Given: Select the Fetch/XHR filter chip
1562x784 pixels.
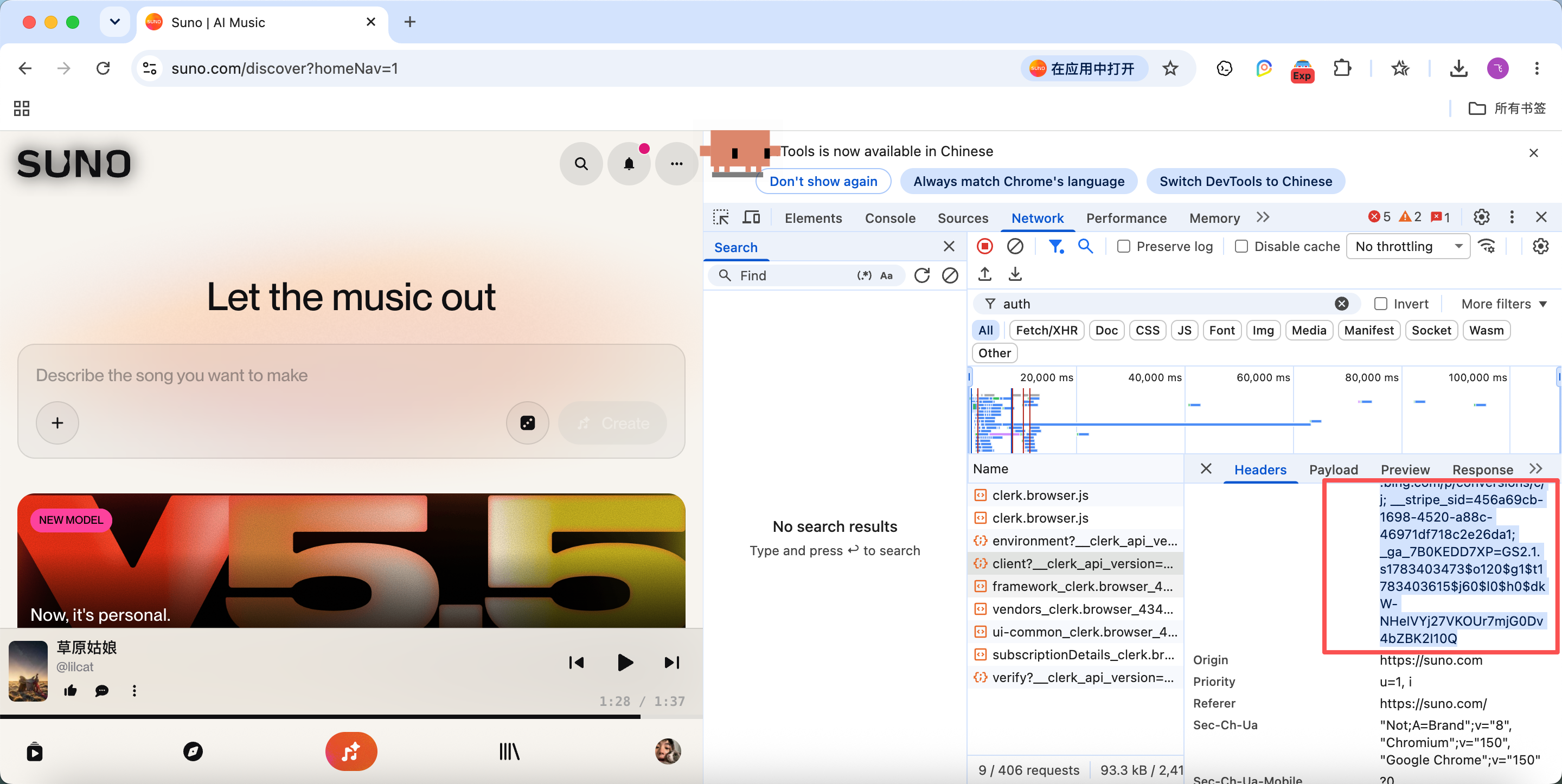Looking at the screenshot, I should [1047, 330].
